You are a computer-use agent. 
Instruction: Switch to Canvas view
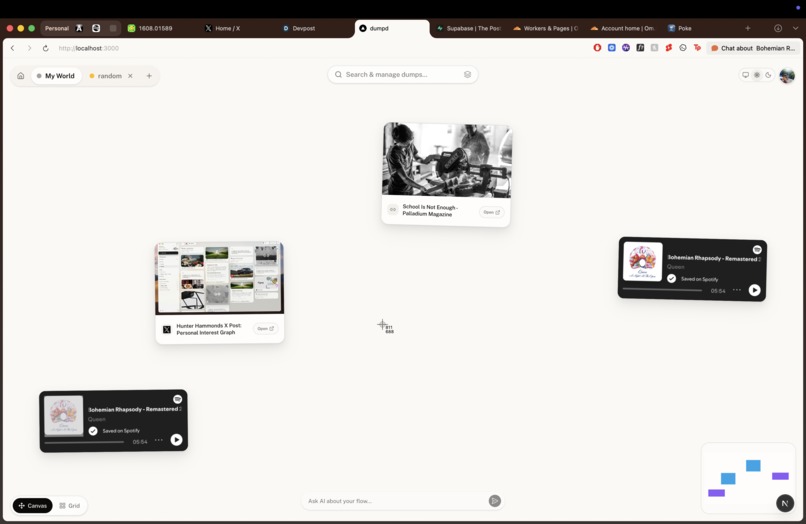coord(33,505)
